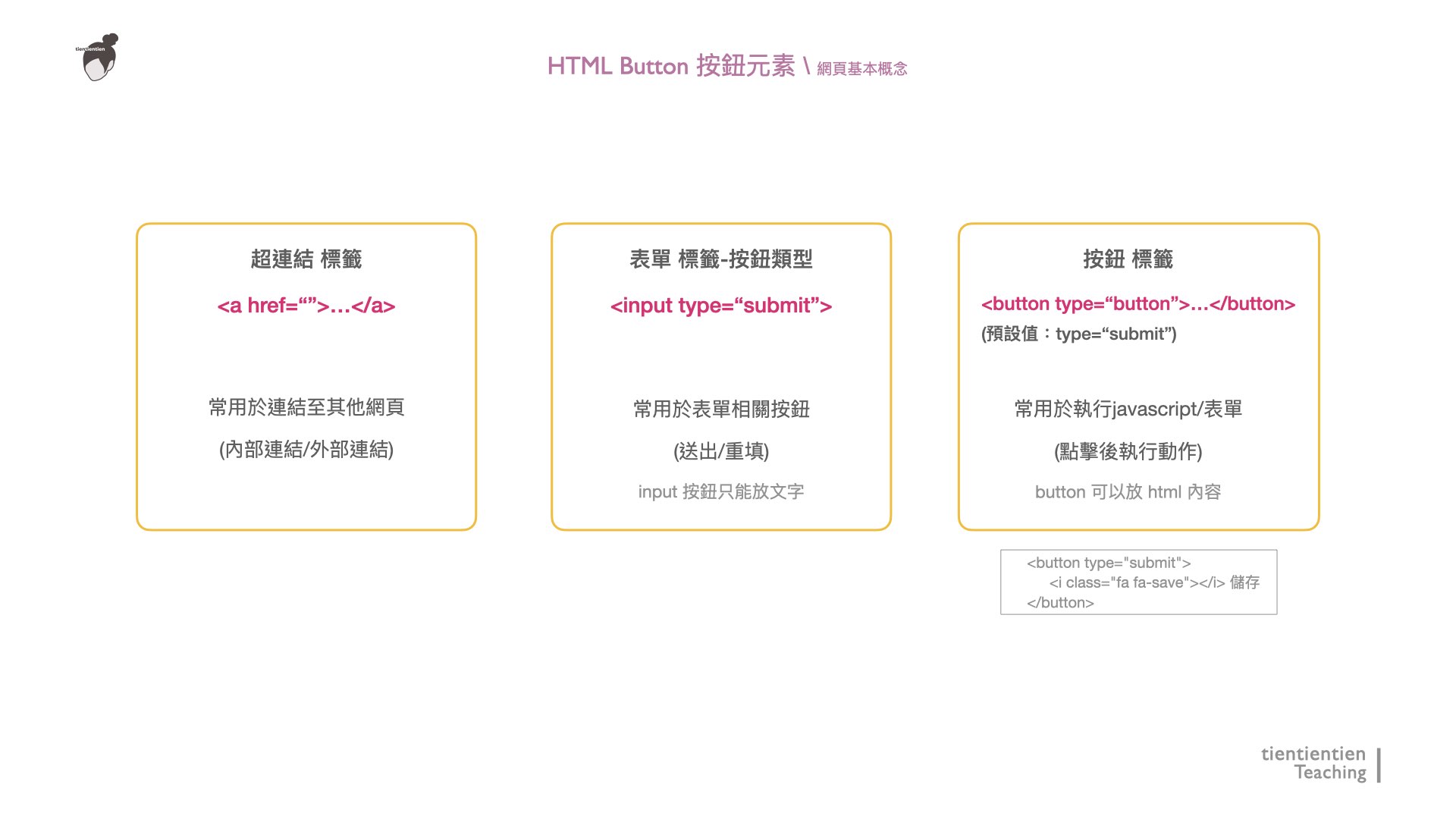
Task: Select the 超連結 標籤 heading
Action: [306, 259]
